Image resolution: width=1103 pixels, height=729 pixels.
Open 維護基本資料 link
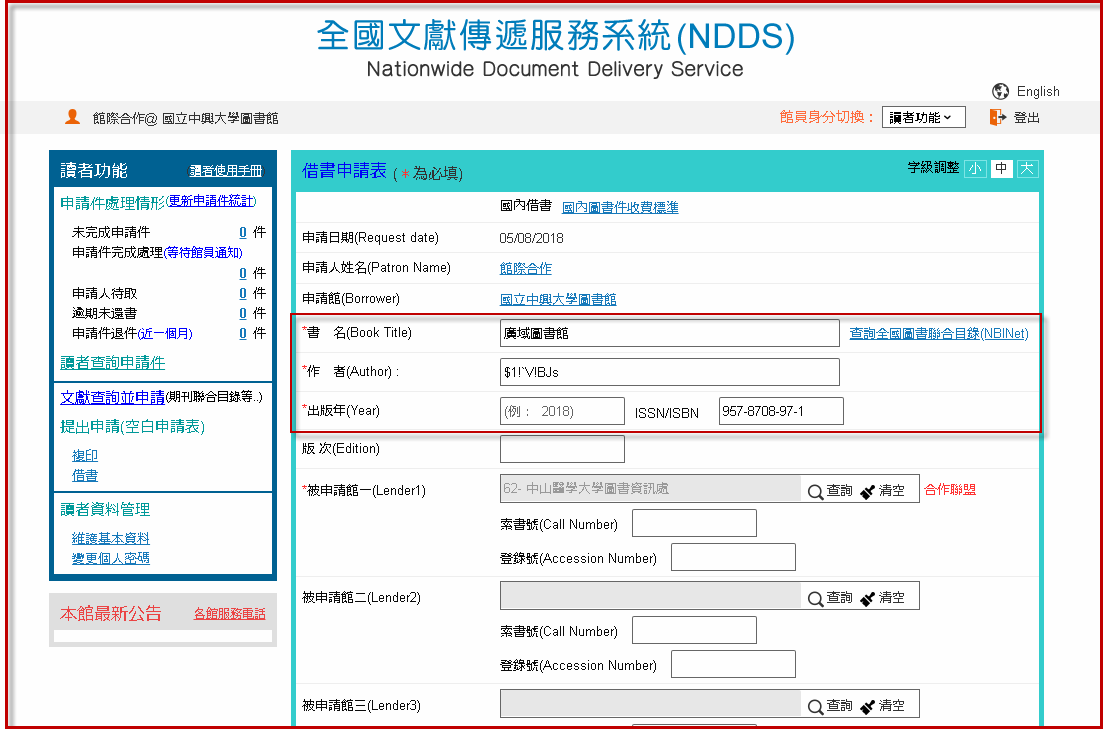tap(110, 538)
